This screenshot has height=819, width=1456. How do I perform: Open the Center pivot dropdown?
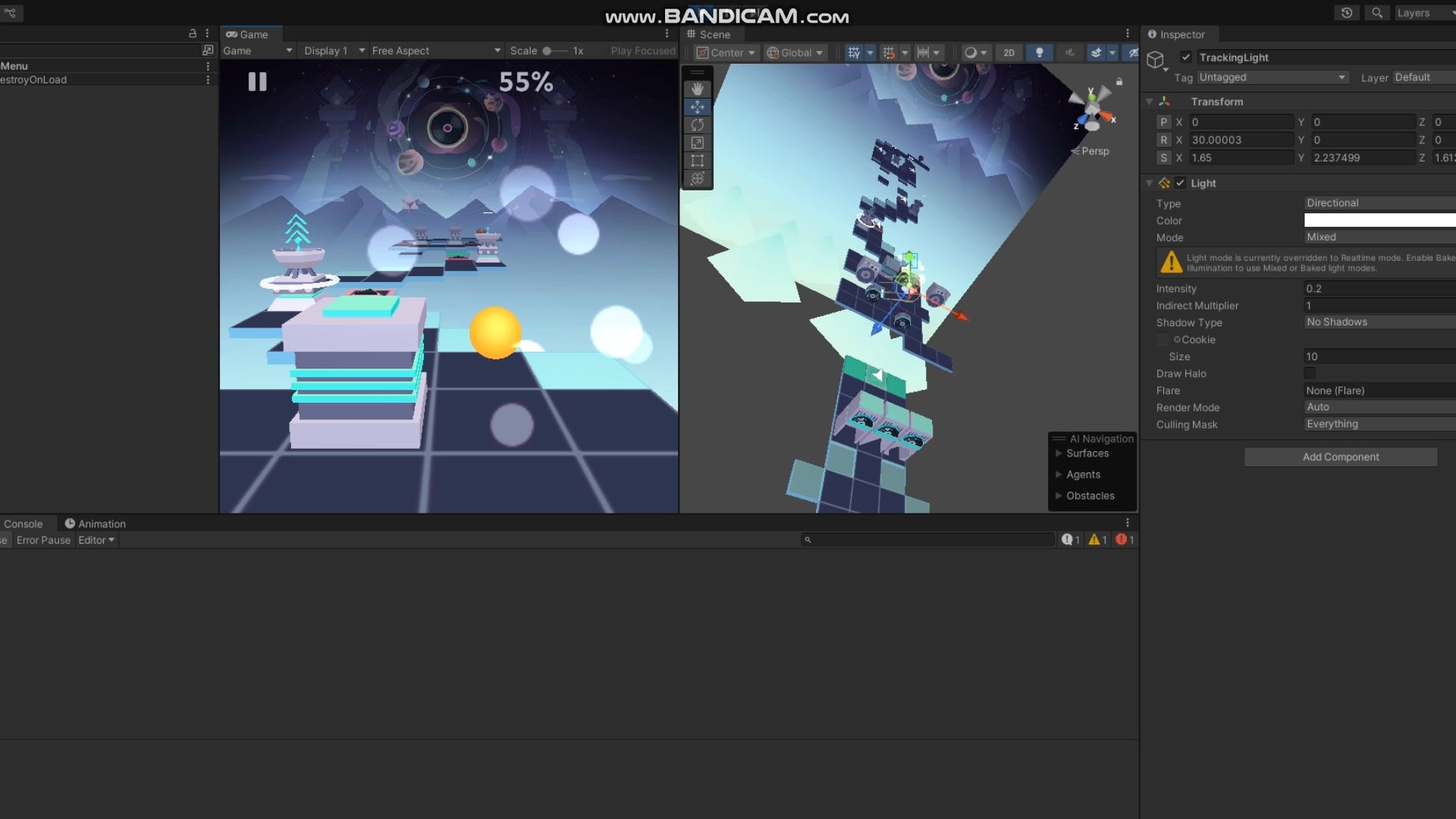[726, 52]
